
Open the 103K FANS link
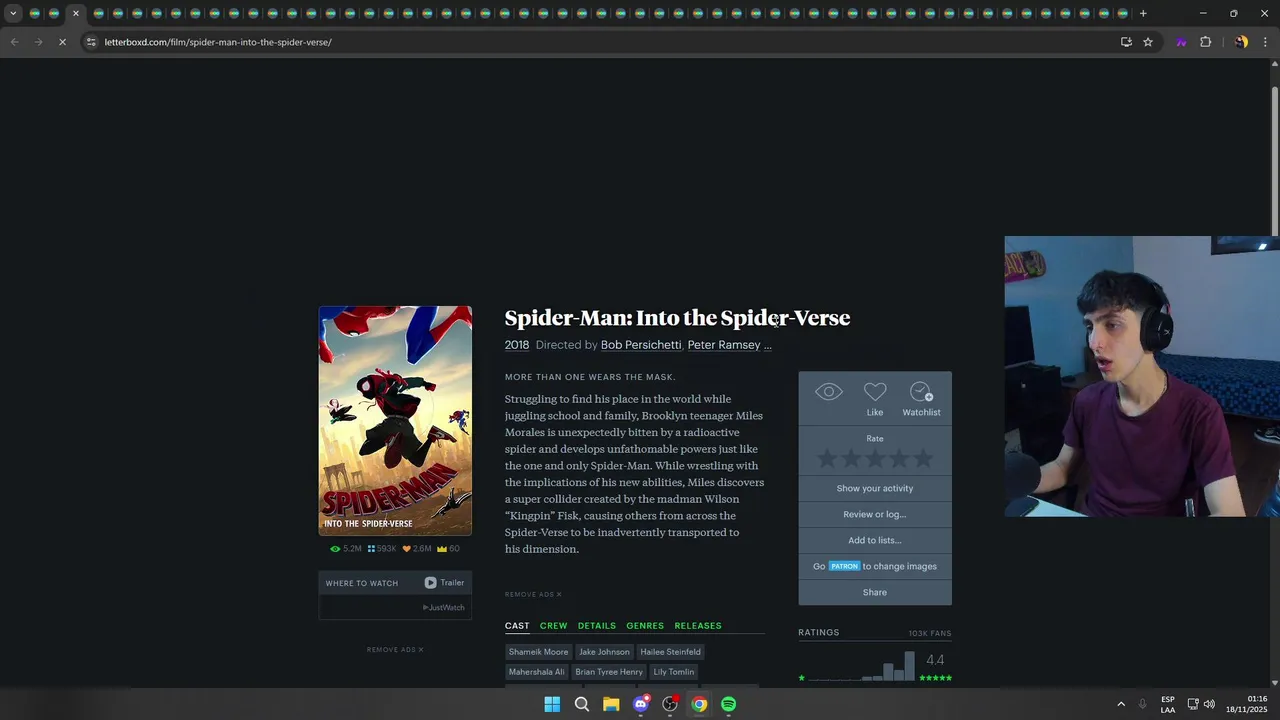coord(930,634)
